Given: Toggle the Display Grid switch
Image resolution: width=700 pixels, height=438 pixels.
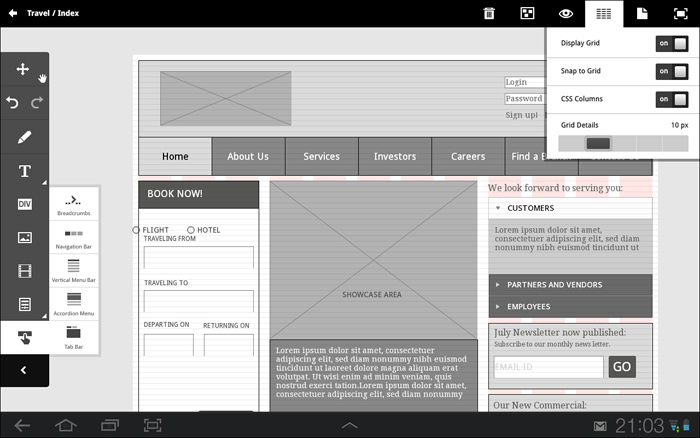Looking at the screenshot, I should (x=671, y=43).
